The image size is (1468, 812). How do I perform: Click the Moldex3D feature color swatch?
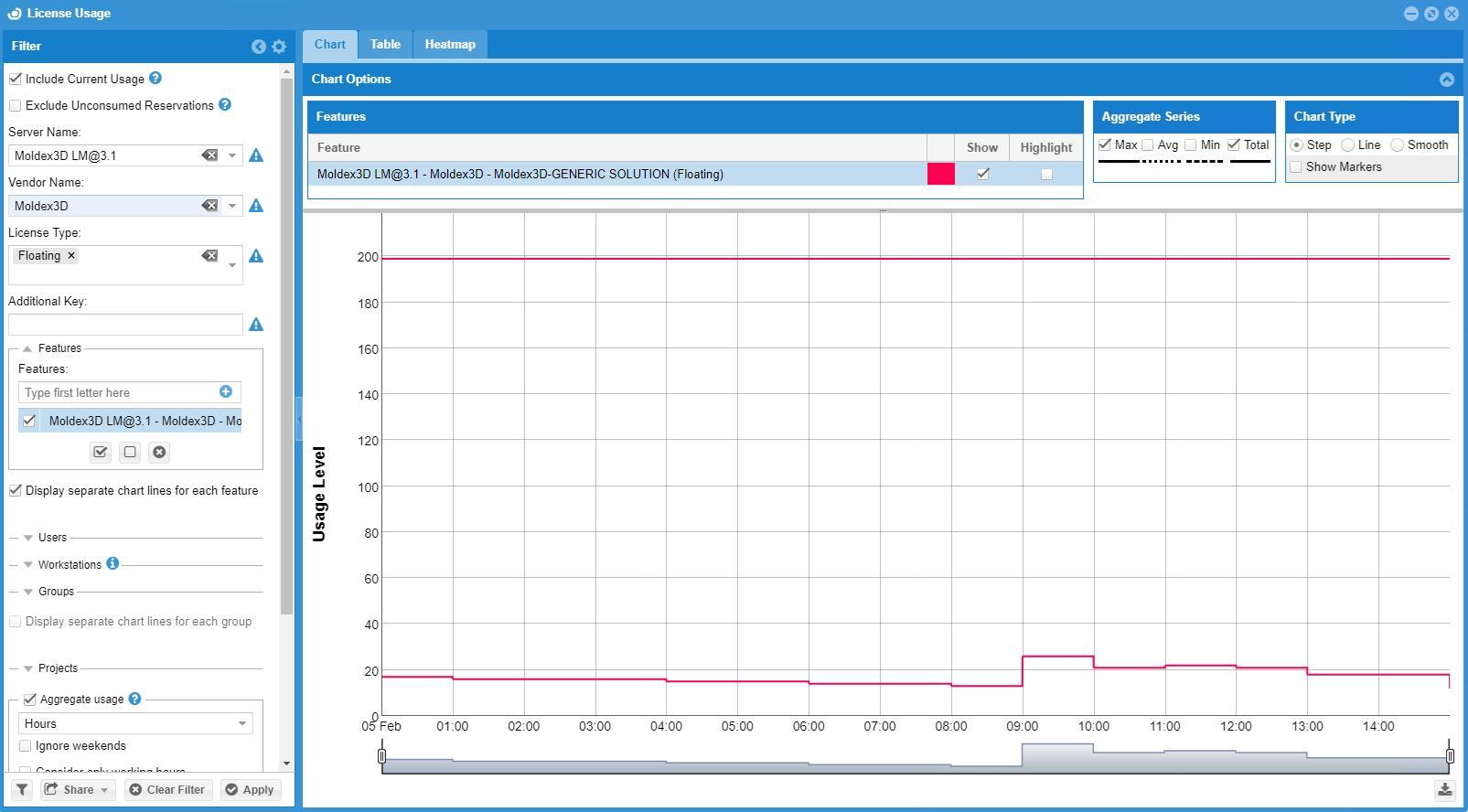click(941, 174)
